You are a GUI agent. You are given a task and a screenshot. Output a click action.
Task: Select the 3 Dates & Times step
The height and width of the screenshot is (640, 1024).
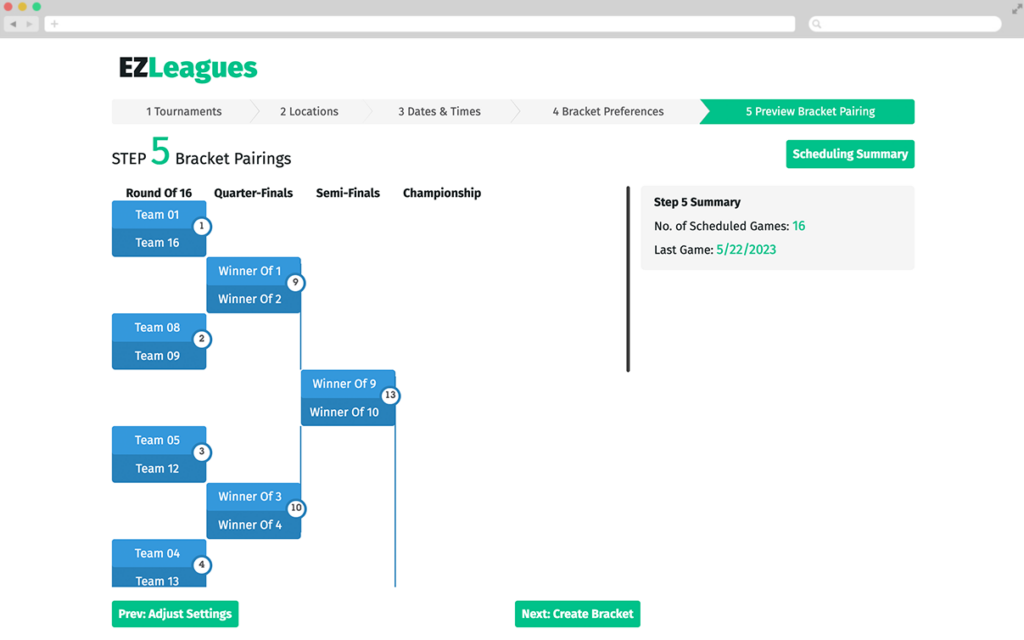click(441, 111)
